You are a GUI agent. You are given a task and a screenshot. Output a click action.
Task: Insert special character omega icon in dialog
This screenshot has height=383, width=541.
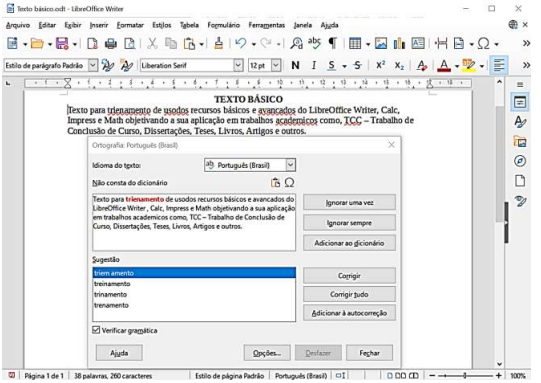[x=289, y=183]
